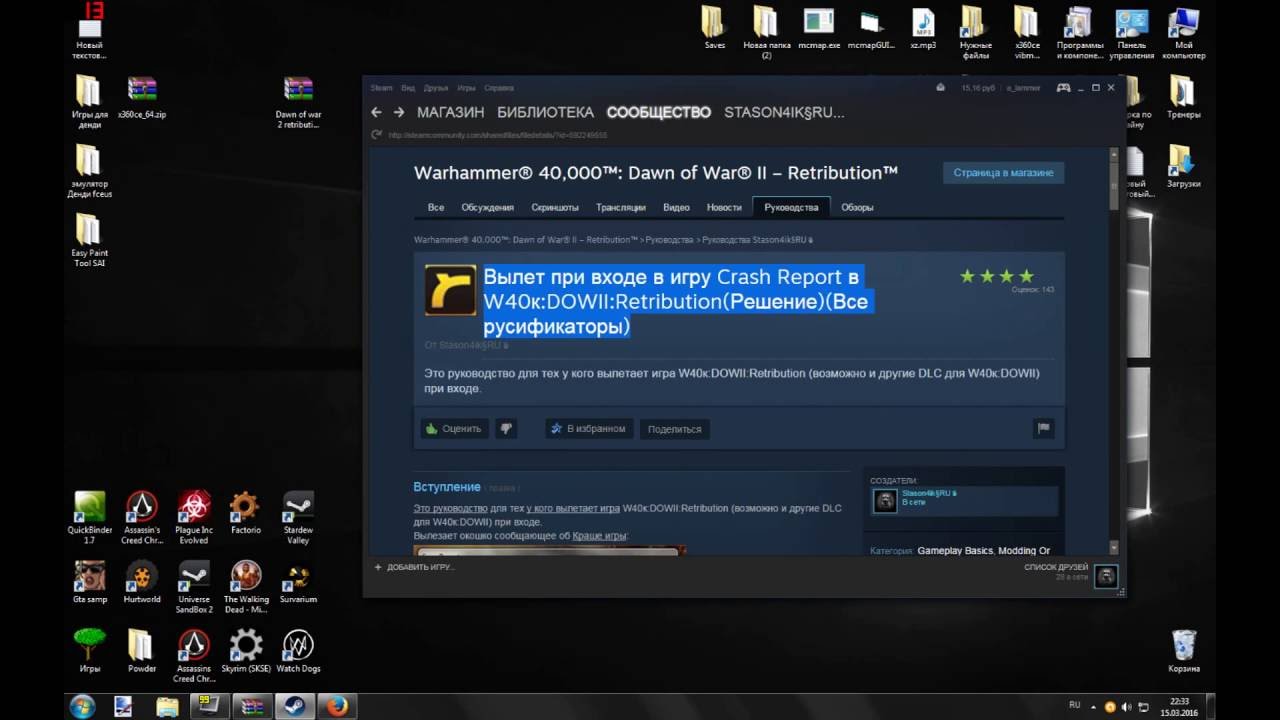Switch to Новости tab

(724, 207)
